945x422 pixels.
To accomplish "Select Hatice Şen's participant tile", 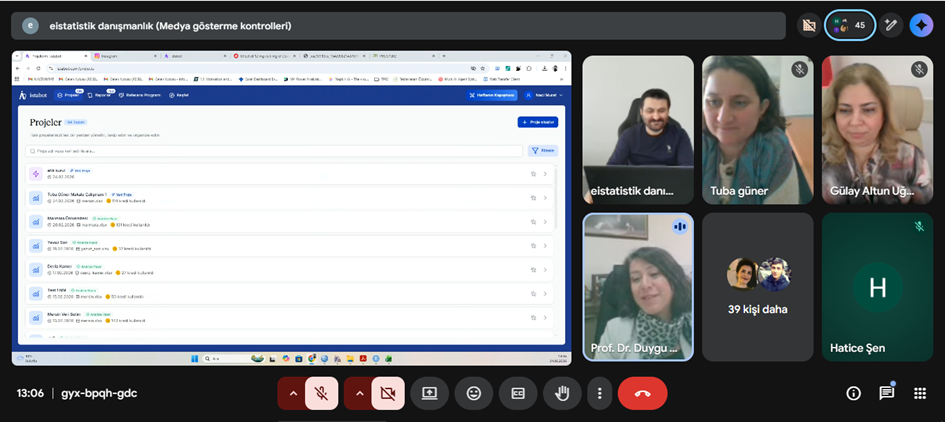I will 877,287.
